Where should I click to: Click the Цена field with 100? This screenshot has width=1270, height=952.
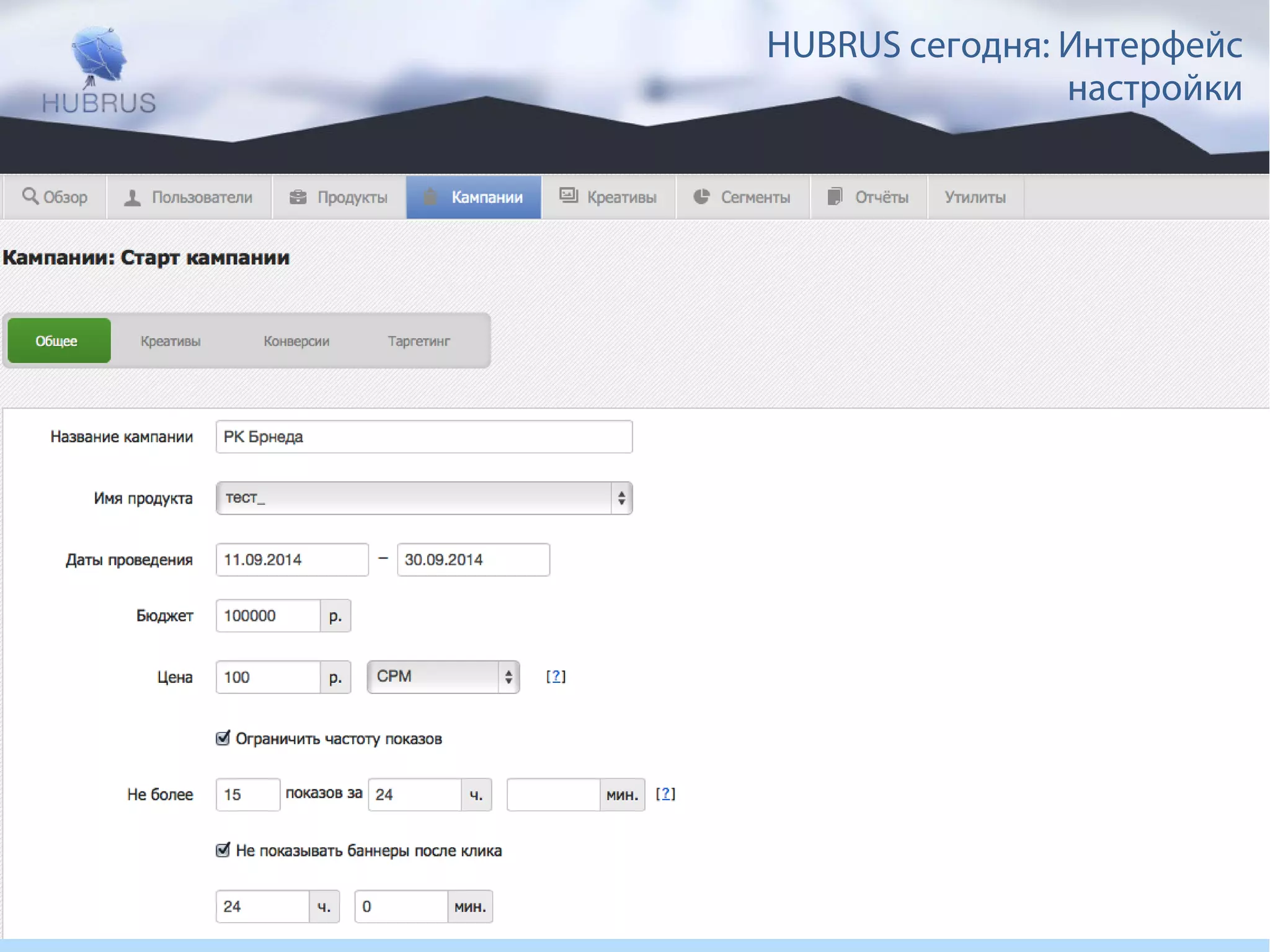click(268, 677)
